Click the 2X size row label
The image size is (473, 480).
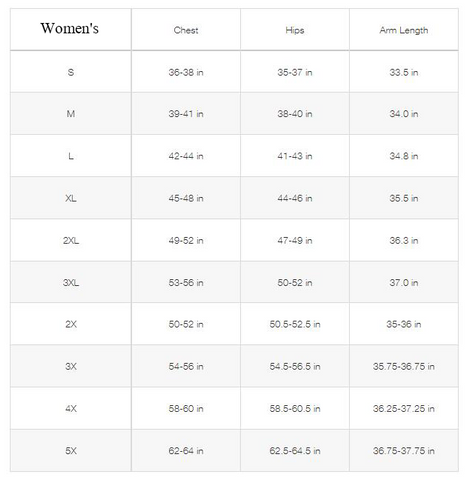(71, 324)
